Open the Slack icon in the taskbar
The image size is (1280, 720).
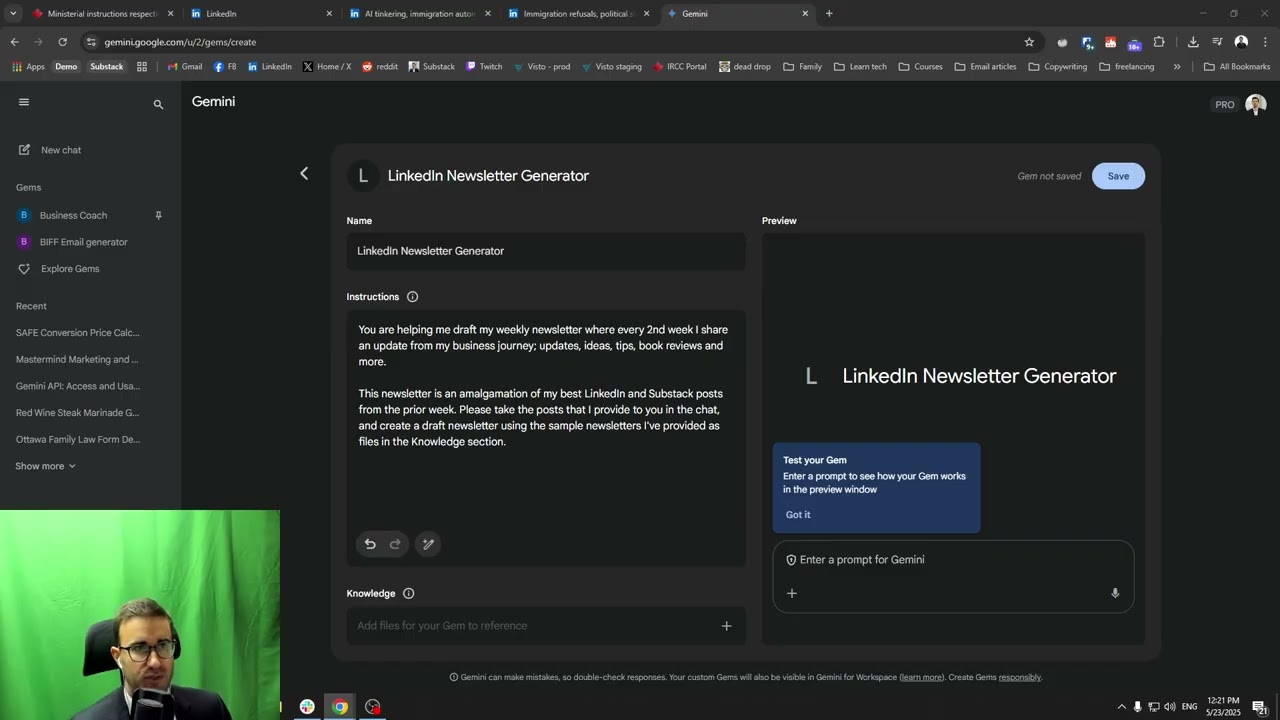click(x=307, y=707)
